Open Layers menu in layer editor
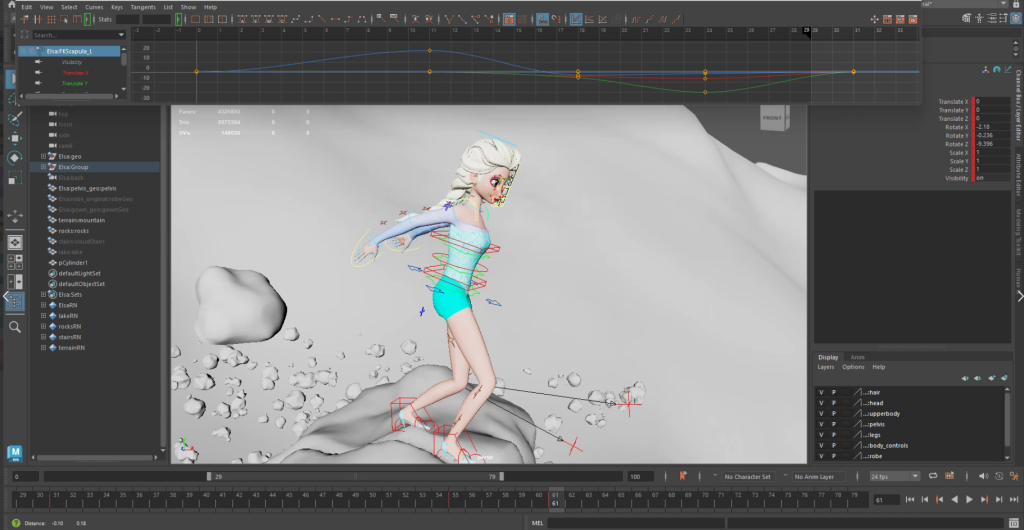 pyautogui.click(x=826, y=367)
